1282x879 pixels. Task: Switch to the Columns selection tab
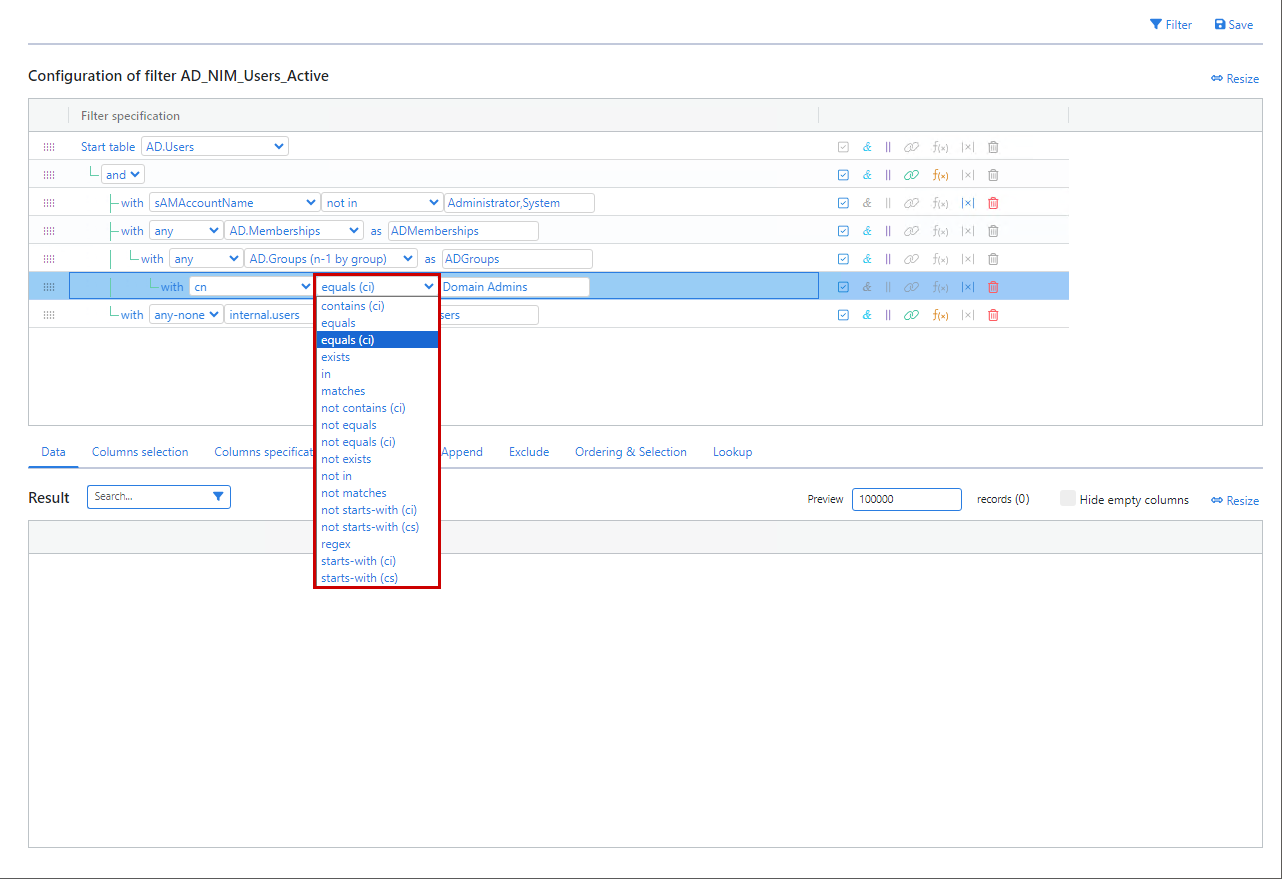(140, 452)
